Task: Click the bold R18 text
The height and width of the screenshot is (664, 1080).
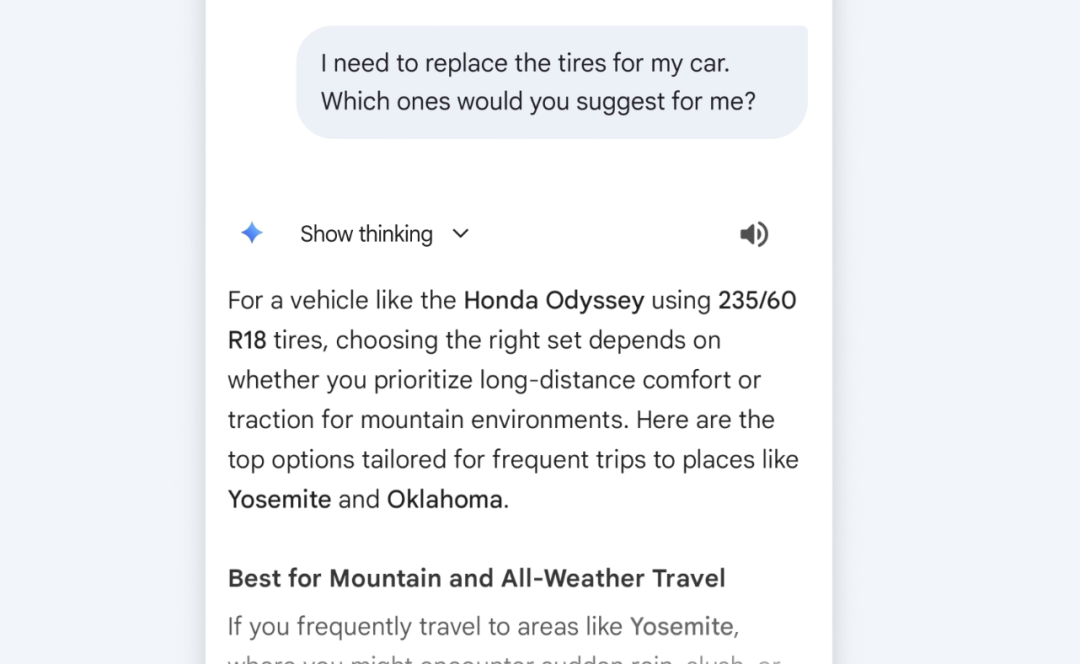Action: 247,340
